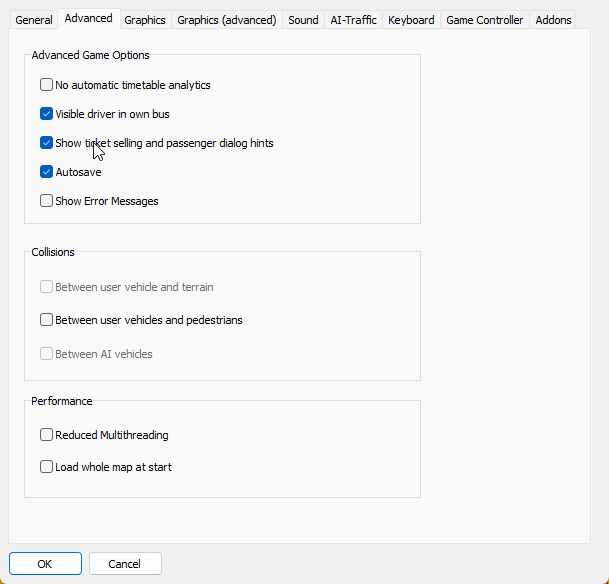Select the Game Controller tab
This screenshot has height=584, width=609.
pos(484,20)
